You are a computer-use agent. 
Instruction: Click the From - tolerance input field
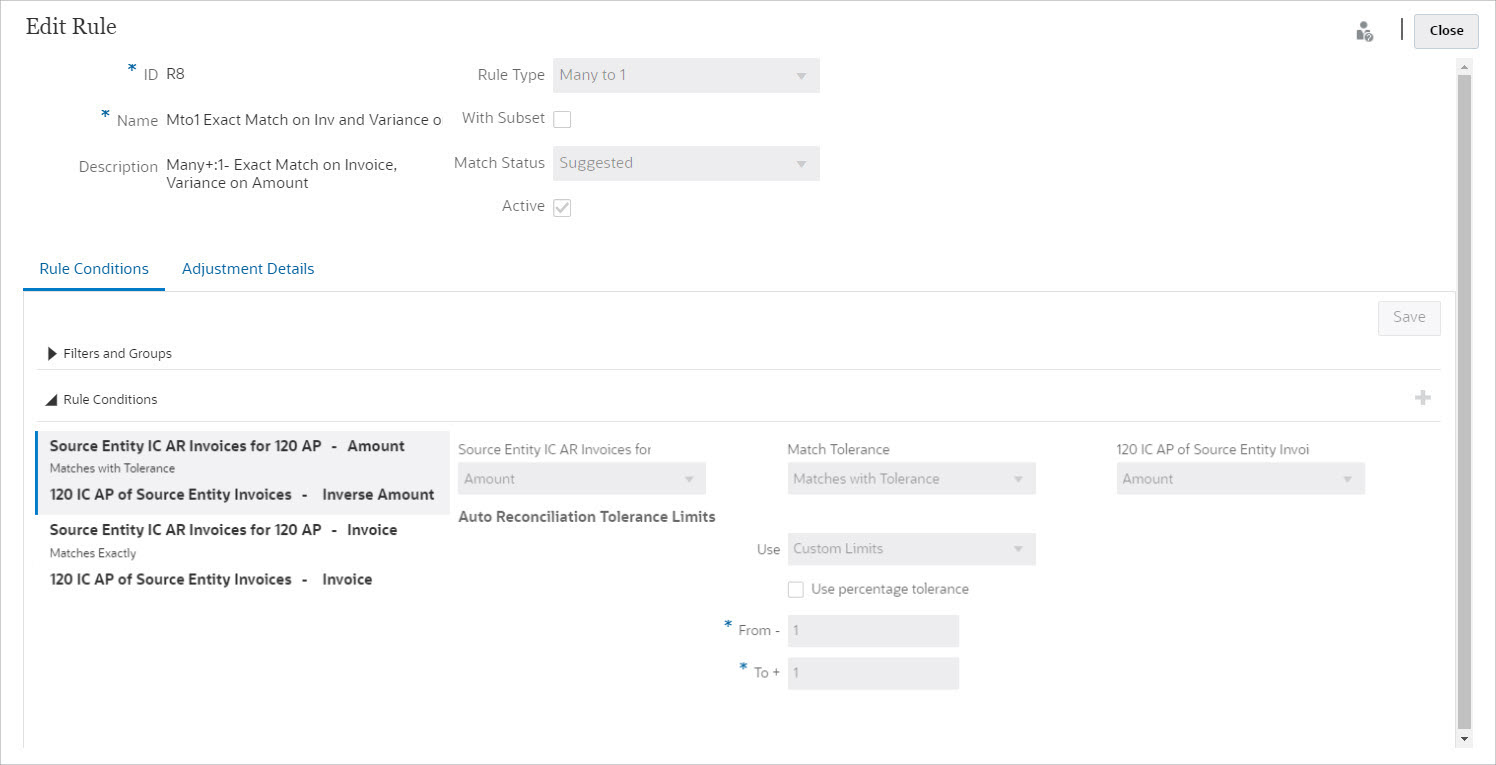click(x=873, y=631)
